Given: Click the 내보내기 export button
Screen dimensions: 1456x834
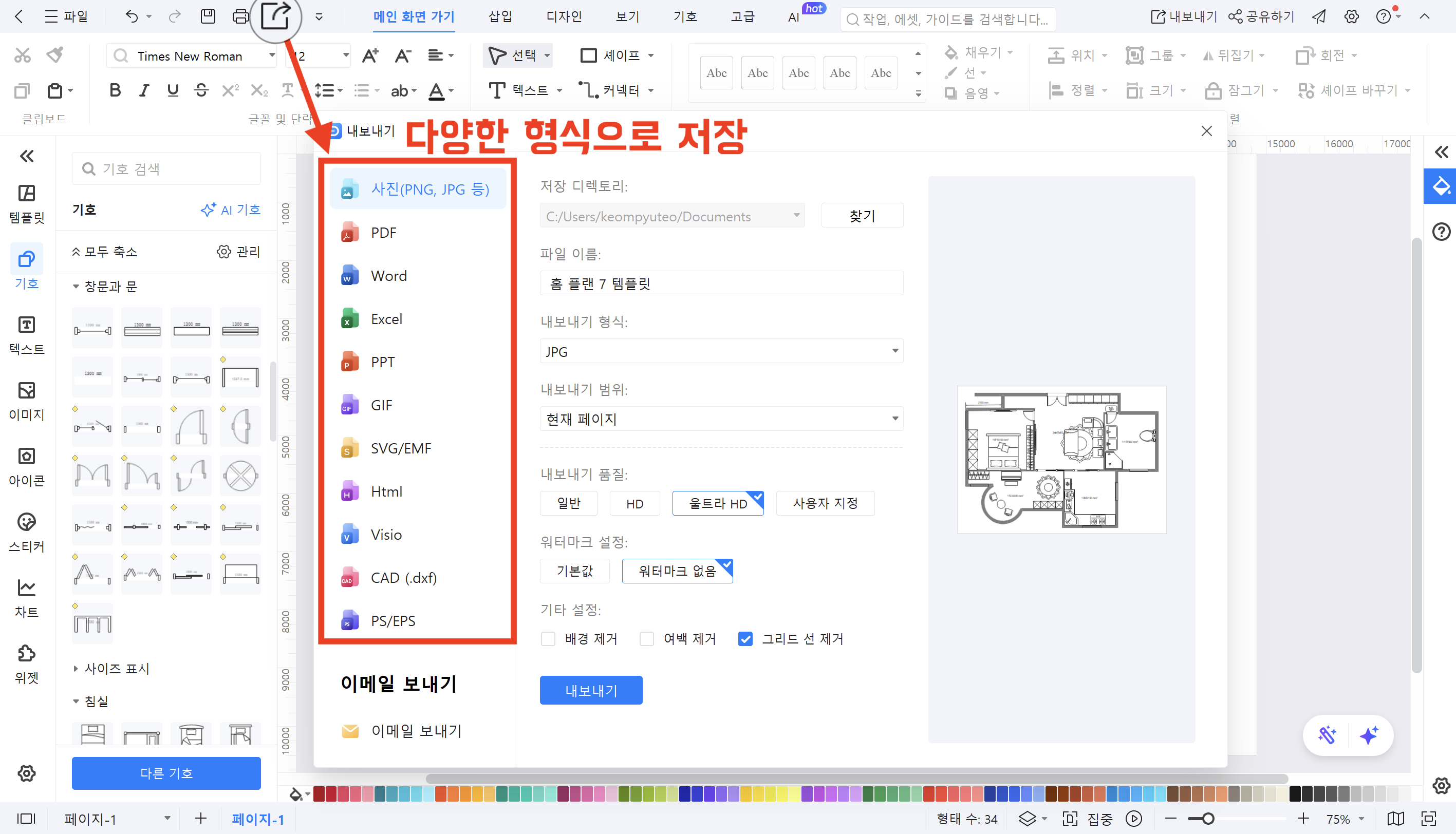Looking at the screenshot, I should 591,690.
